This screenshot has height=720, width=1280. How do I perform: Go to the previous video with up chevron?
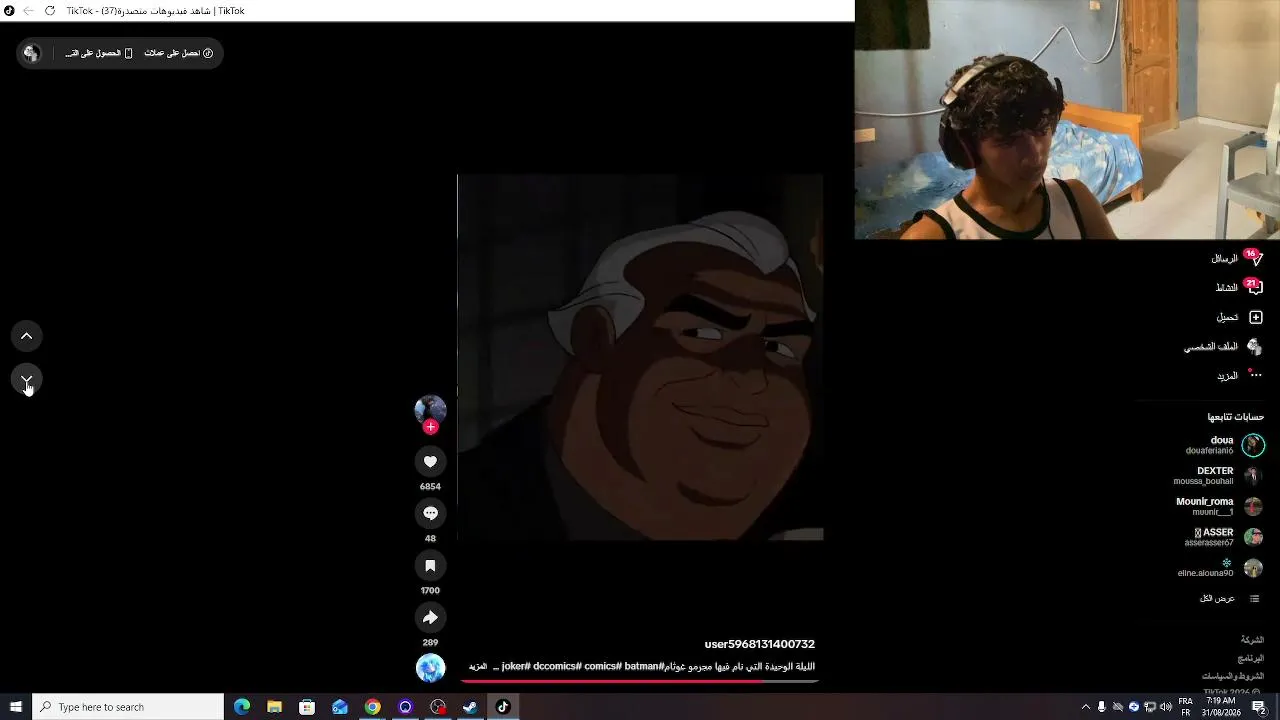(x=27, y=336)
